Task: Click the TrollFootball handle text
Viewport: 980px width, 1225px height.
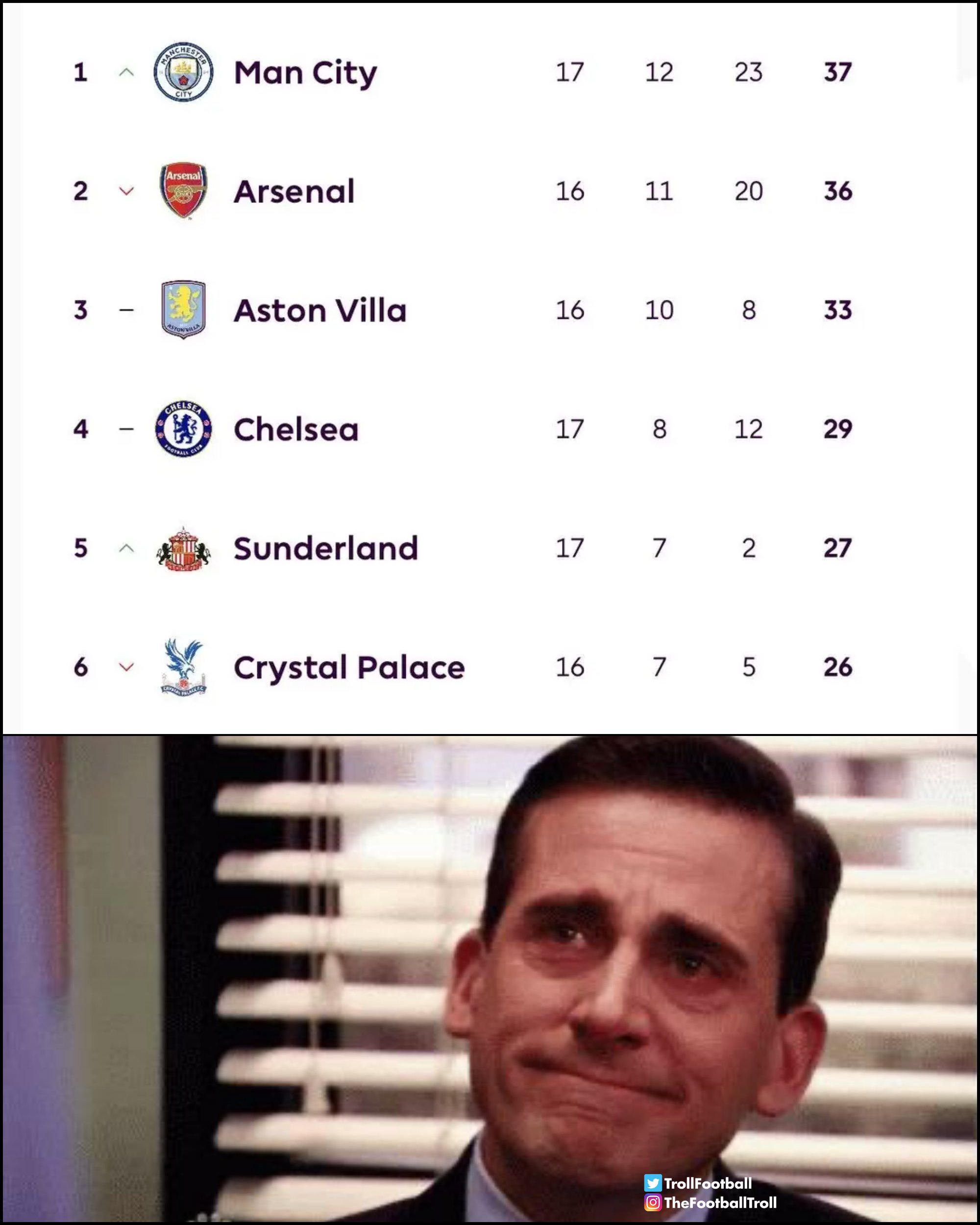Action: pyautogui.click(x=707, y=1183)
